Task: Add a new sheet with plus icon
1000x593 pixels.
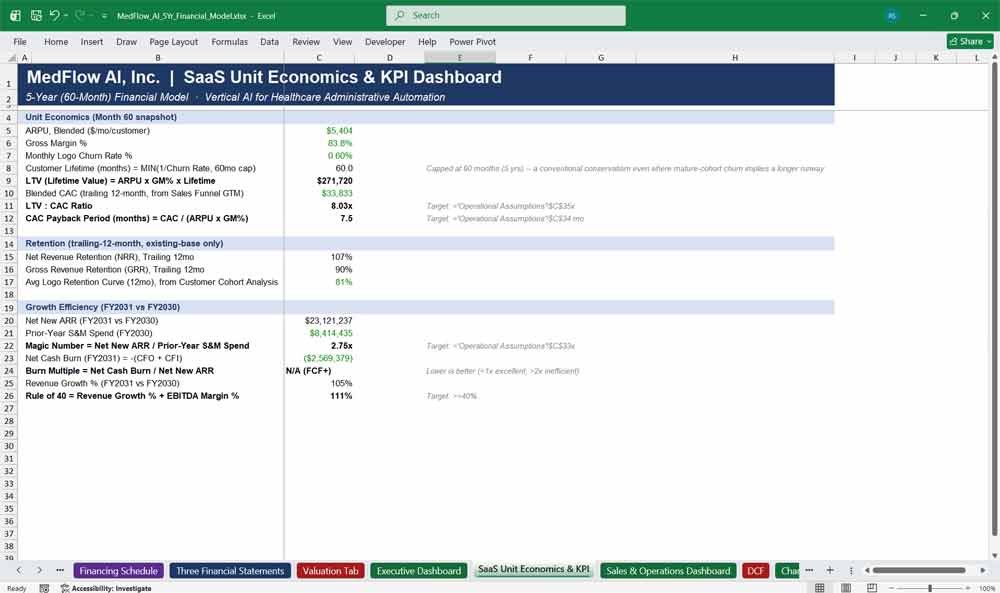Action: (x=830, y=570)
